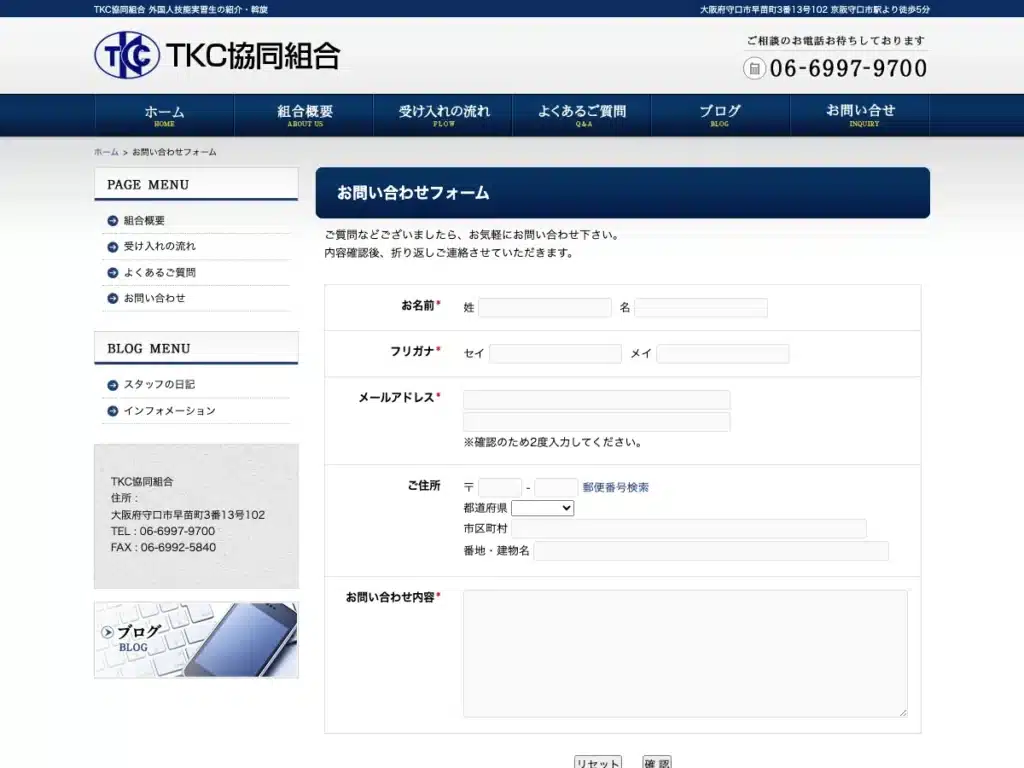Open the お問い合せ navigation tab

pyautogui.click(x=860, y=115)
